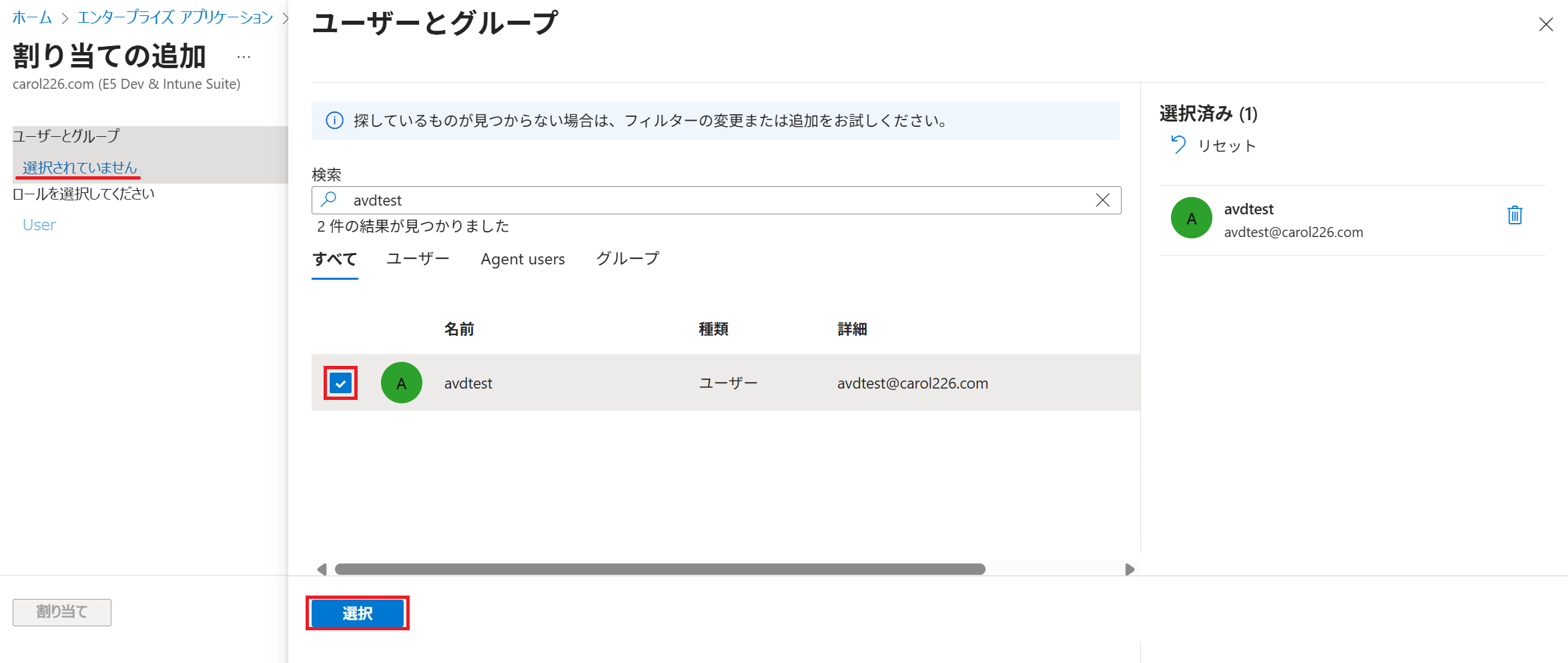Open the 選択されていません link

click(79, 168)
